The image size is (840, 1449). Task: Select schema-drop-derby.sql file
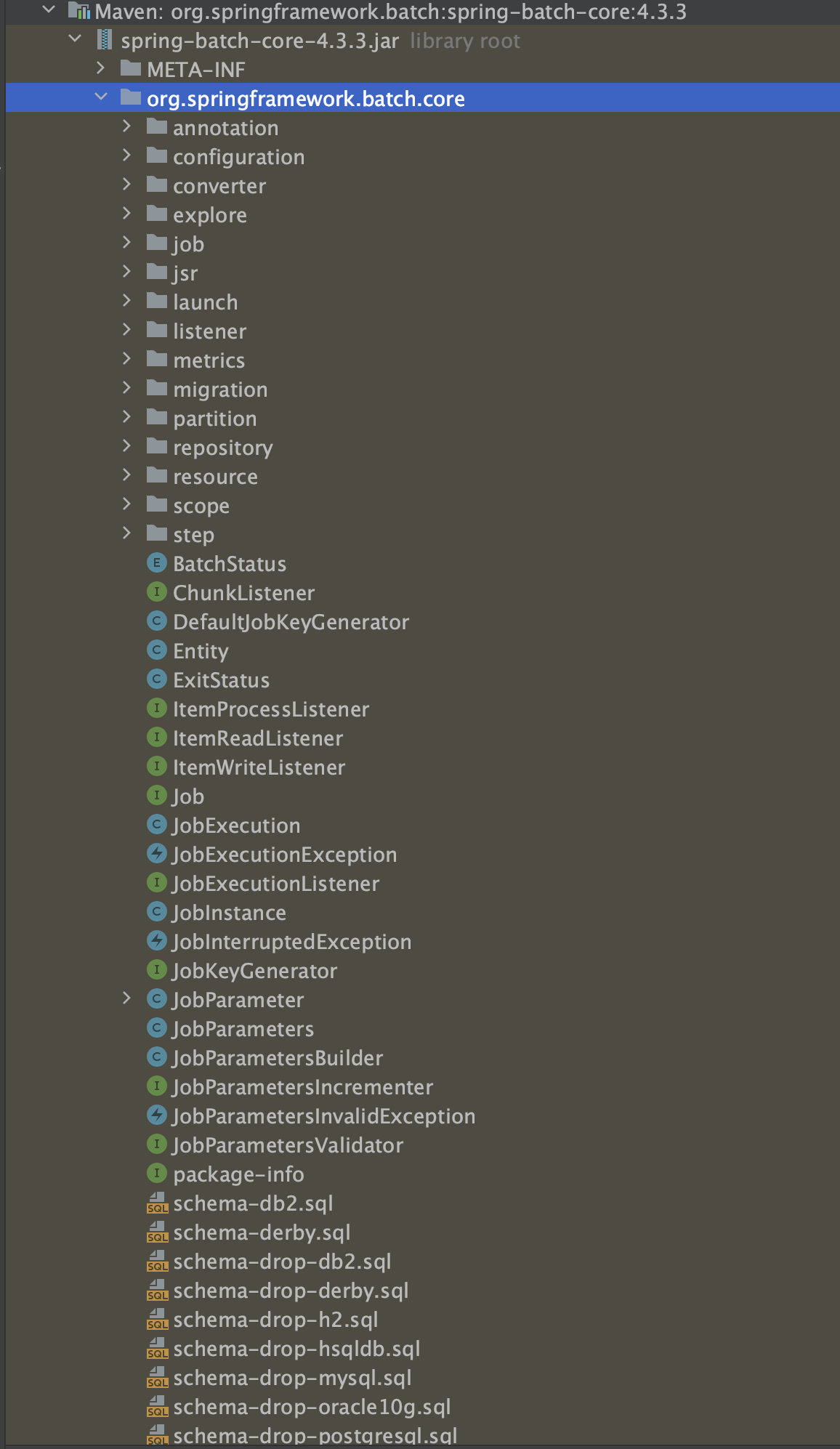[x=291, y=1291]
